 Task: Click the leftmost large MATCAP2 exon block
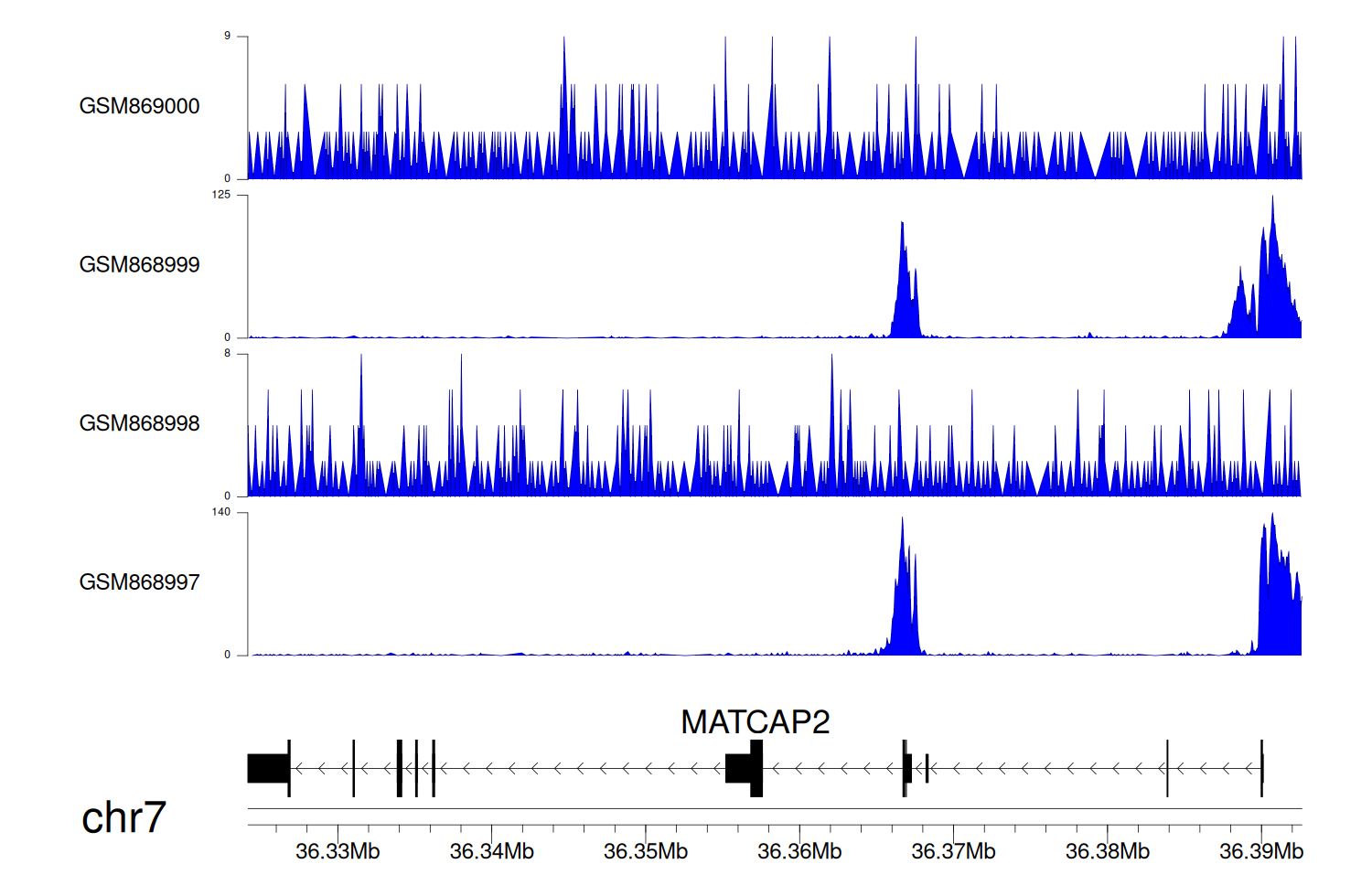268,768
